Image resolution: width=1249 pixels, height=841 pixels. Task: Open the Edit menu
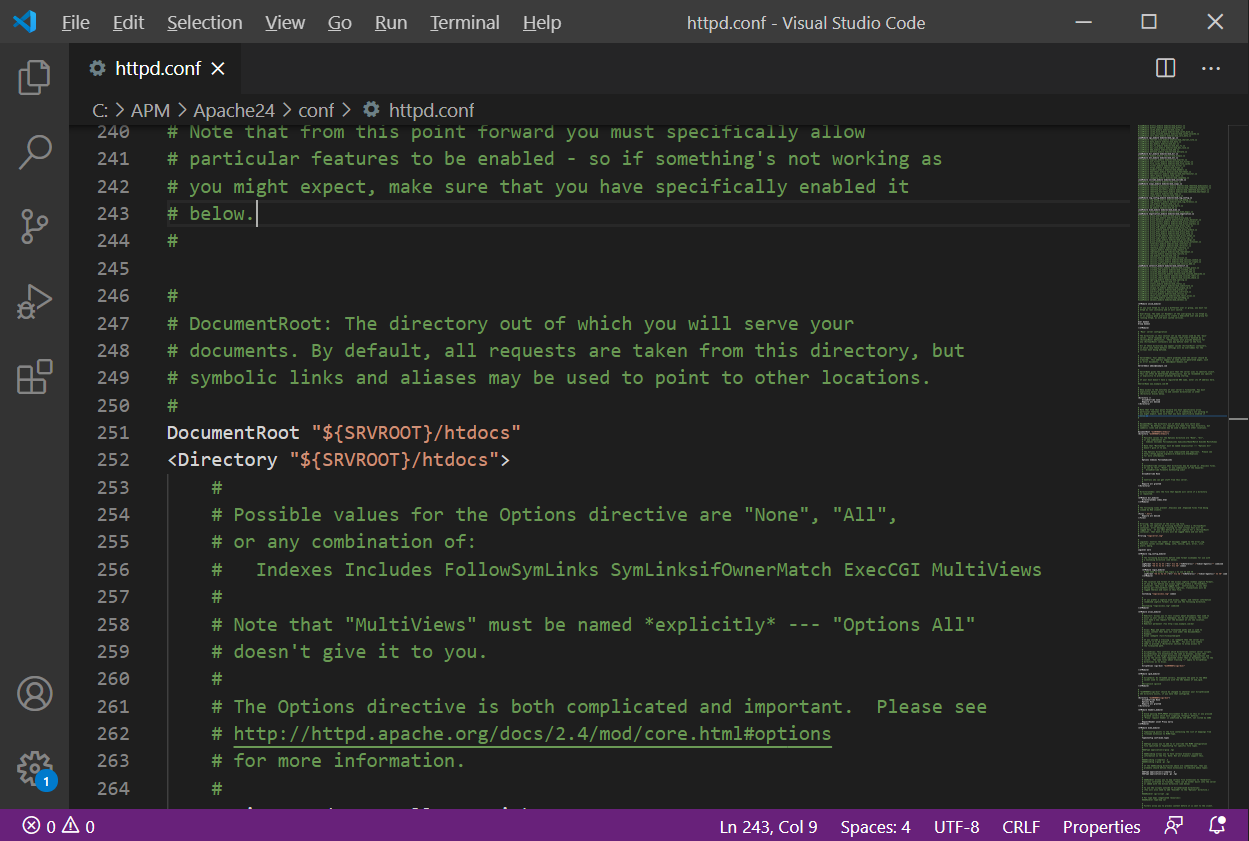(128, 22)
